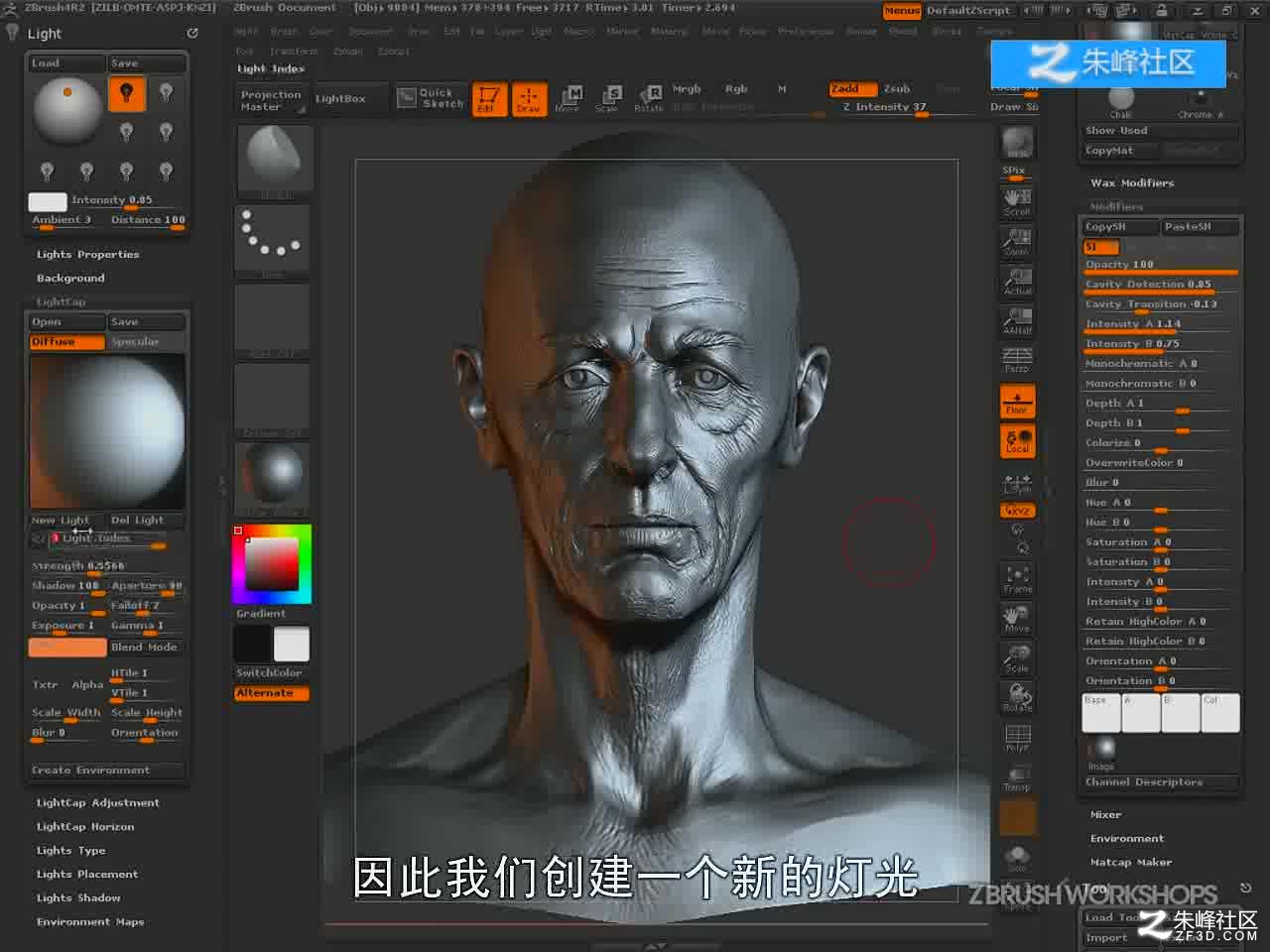Toggle Rgb paint mode
1270x952 pixels.
[736, 89]
